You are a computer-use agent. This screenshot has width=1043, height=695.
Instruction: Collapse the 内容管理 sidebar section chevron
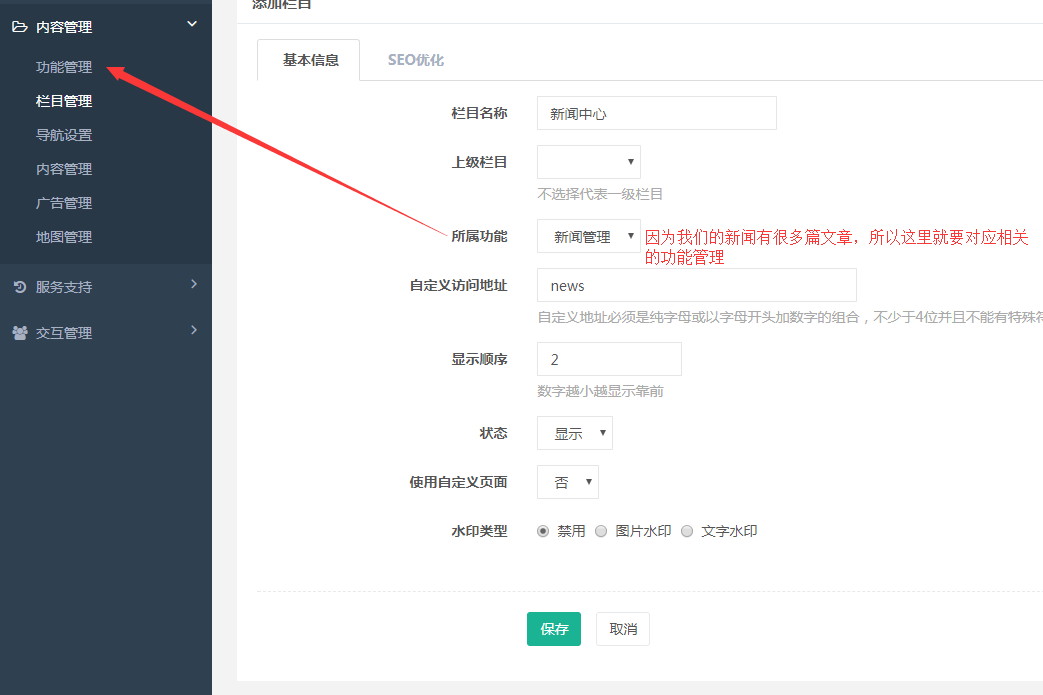pos(192,24)
